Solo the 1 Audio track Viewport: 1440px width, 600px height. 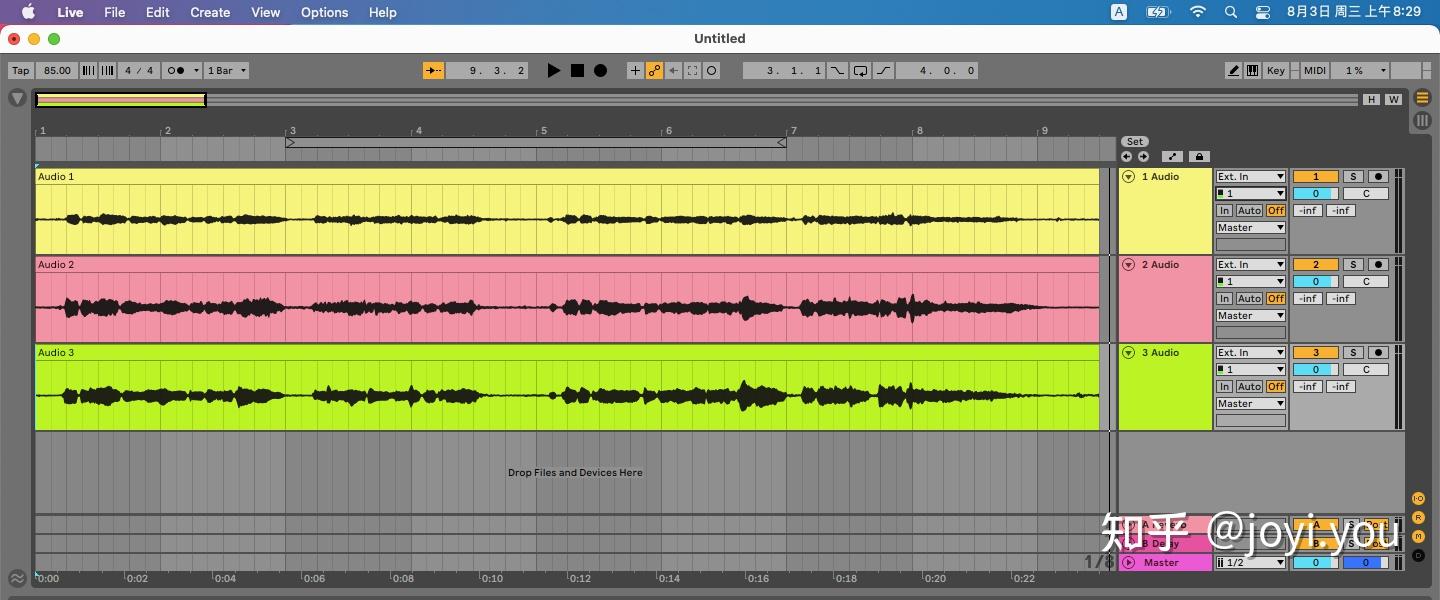tap(1353, 176)
